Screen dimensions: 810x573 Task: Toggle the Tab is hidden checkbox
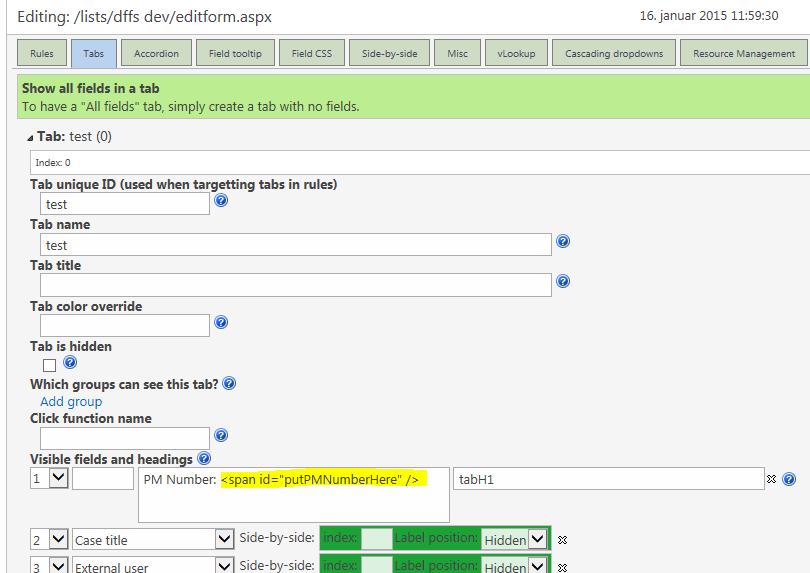click(x=49, y=365)
